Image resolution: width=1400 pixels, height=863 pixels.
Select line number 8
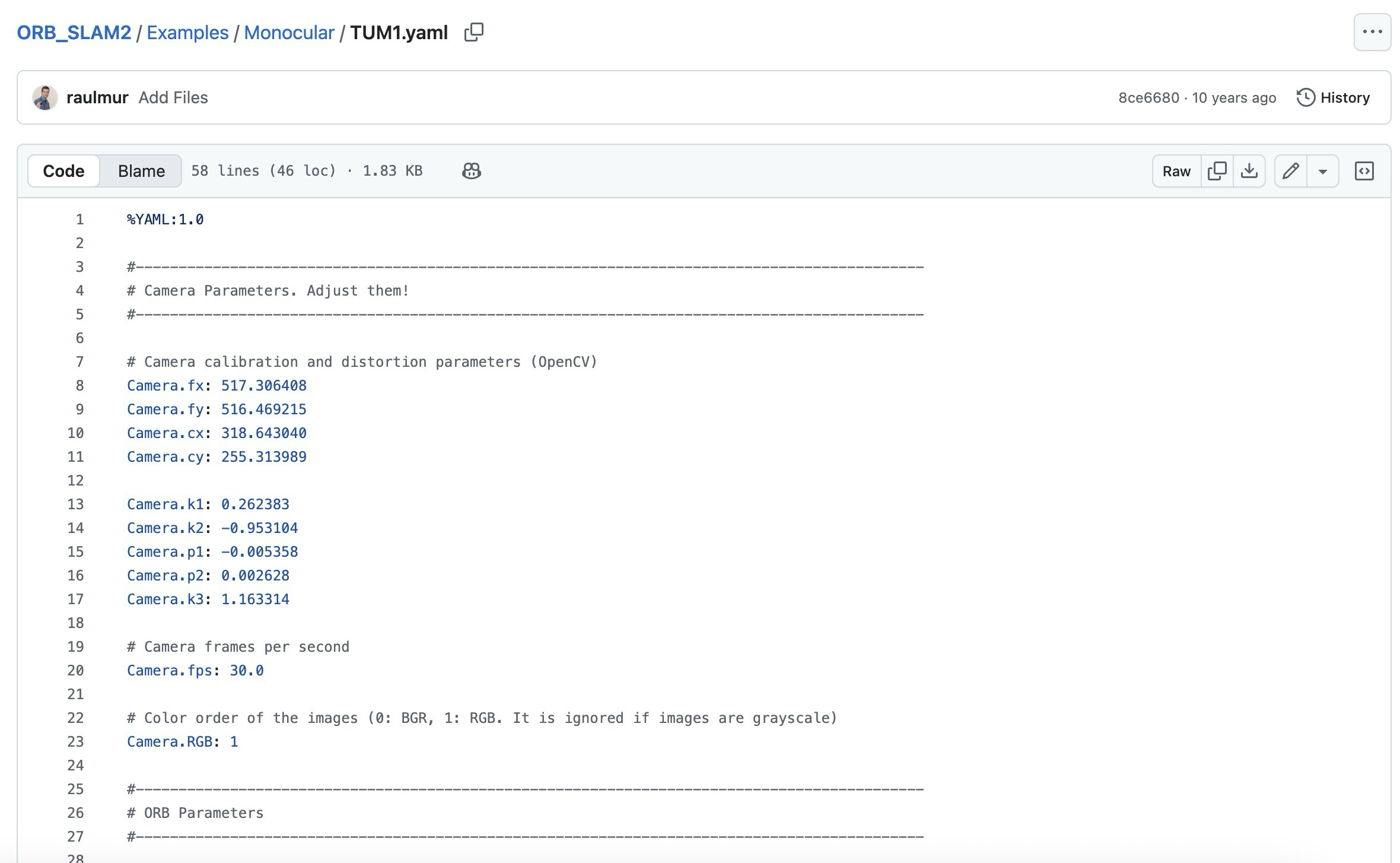click(79, 386)
